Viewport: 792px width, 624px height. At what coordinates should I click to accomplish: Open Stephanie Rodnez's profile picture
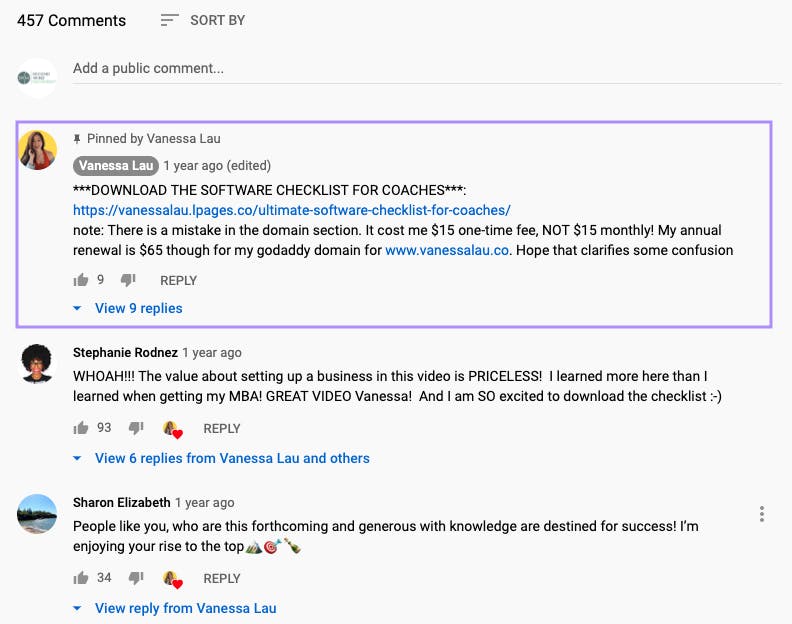37,363
